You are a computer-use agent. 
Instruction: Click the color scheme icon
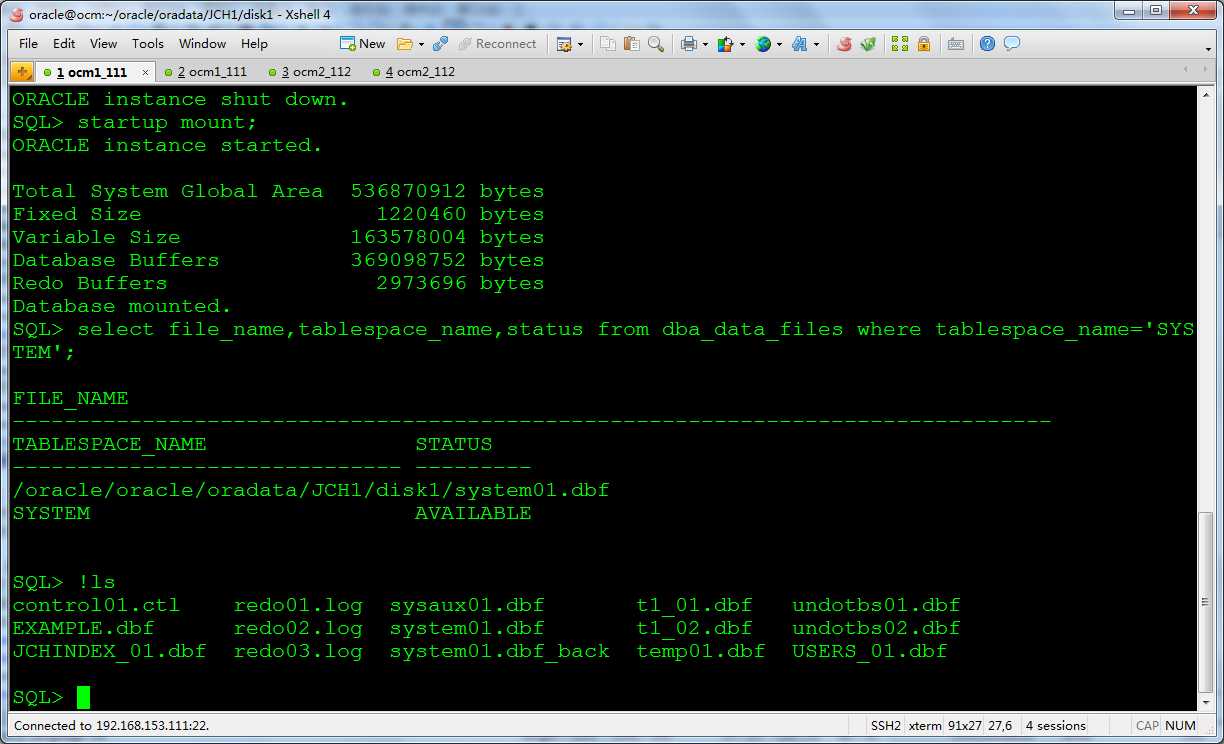(725, 44)
